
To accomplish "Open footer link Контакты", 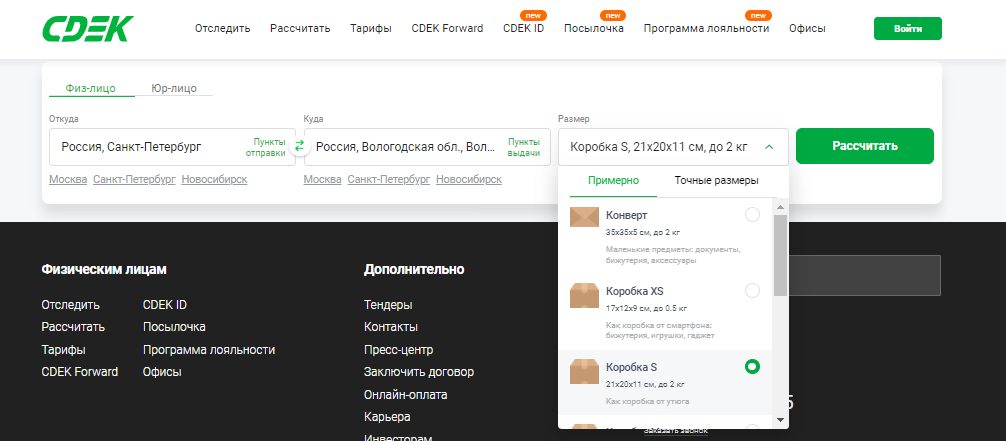I will [x=391, y=327].
